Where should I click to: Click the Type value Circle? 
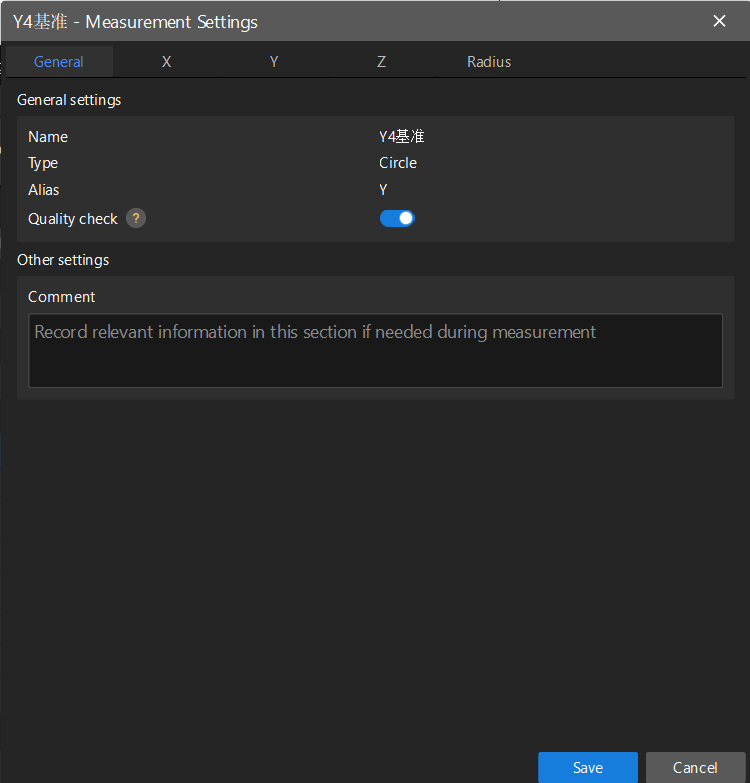point(398,163)
